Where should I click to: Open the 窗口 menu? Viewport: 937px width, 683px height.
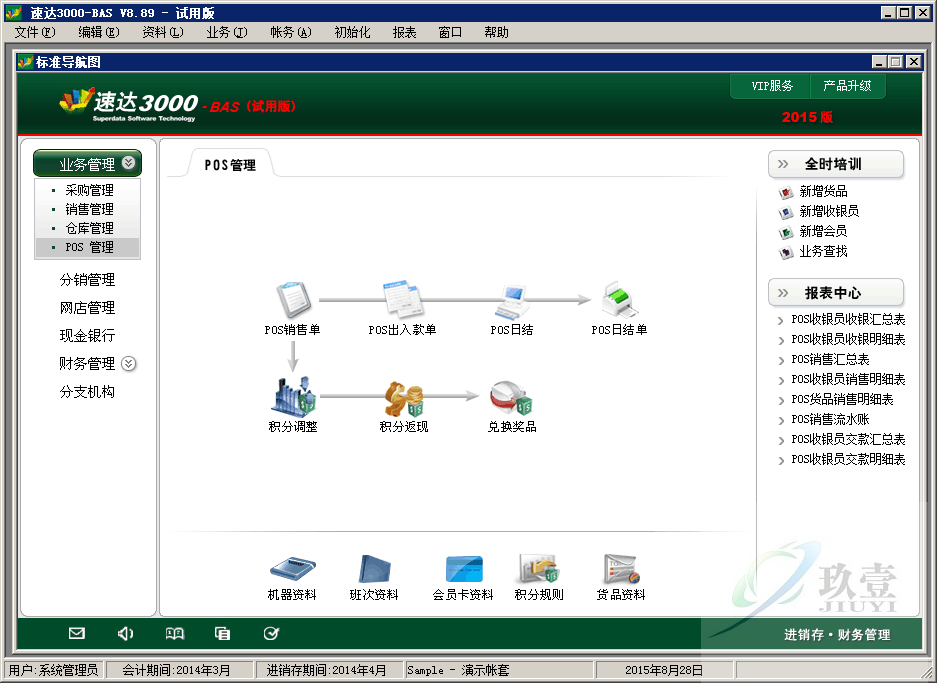pyautogui.click(x=450, y=32)
